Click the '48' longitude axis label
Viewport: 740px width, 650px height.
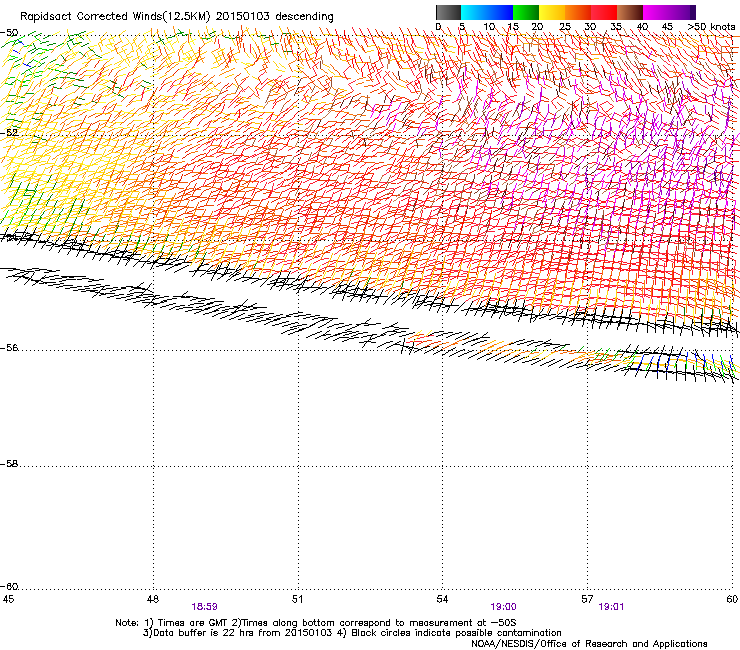pos(152,599)
